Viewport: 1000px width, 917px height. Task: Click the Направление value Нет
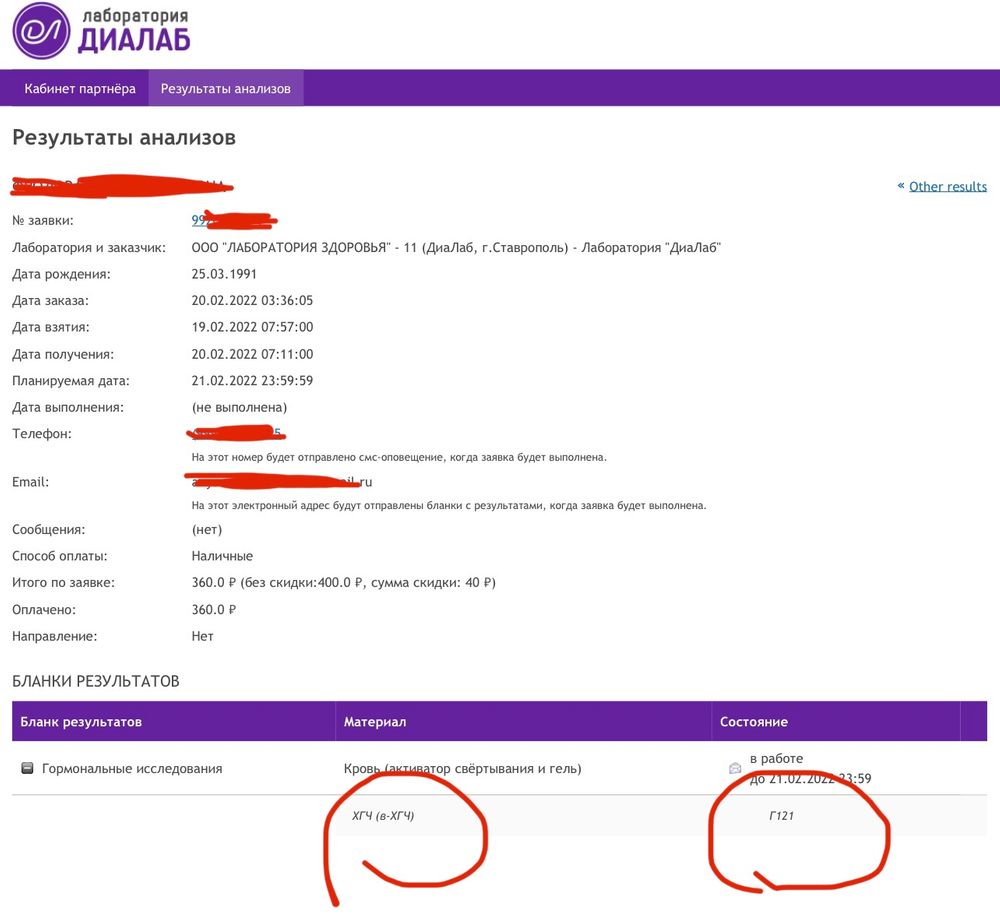202,636
